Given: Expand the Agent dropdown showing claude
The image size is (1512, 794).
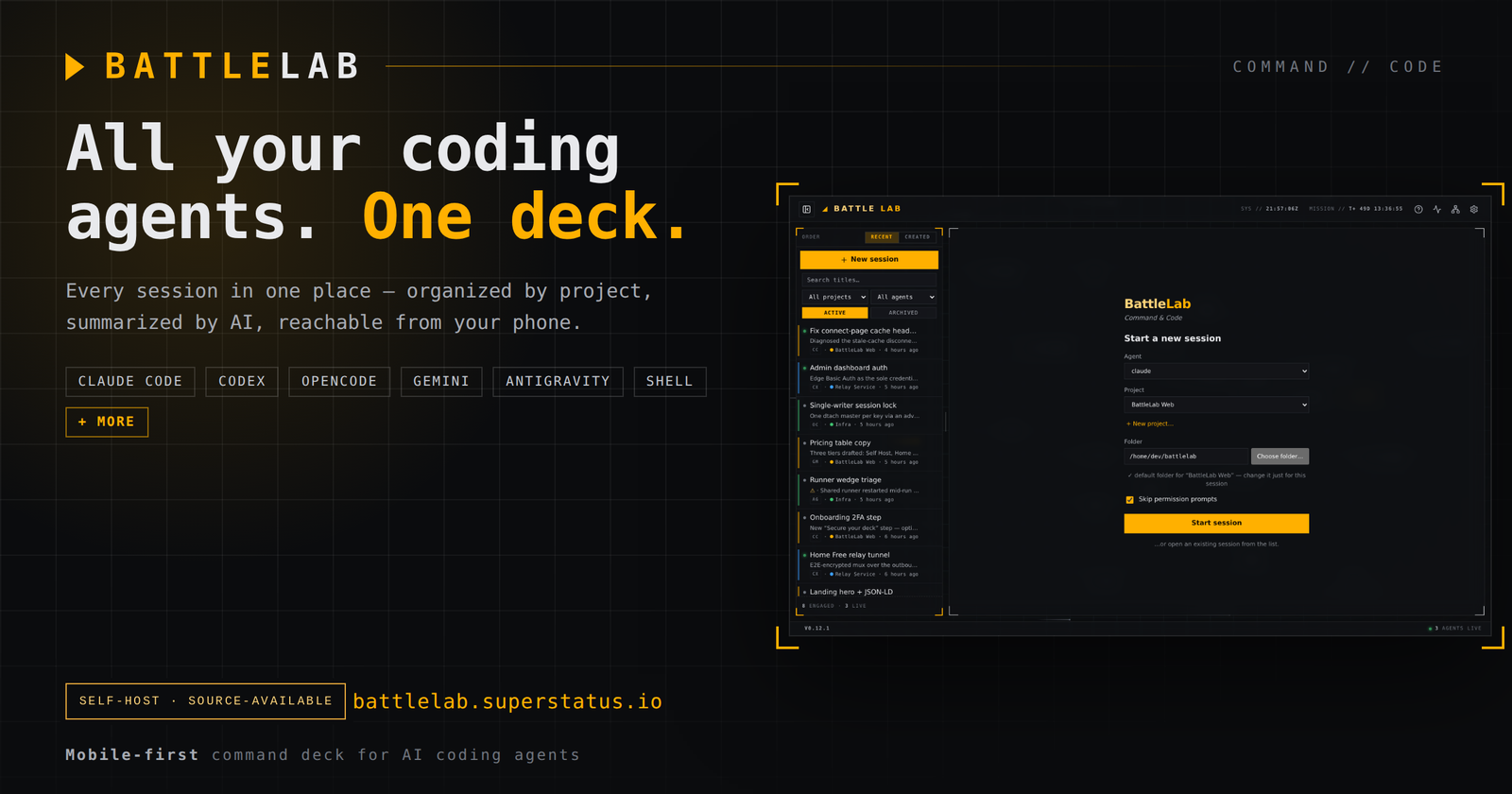Looking at the screenshot, I should coord(1216,371).
